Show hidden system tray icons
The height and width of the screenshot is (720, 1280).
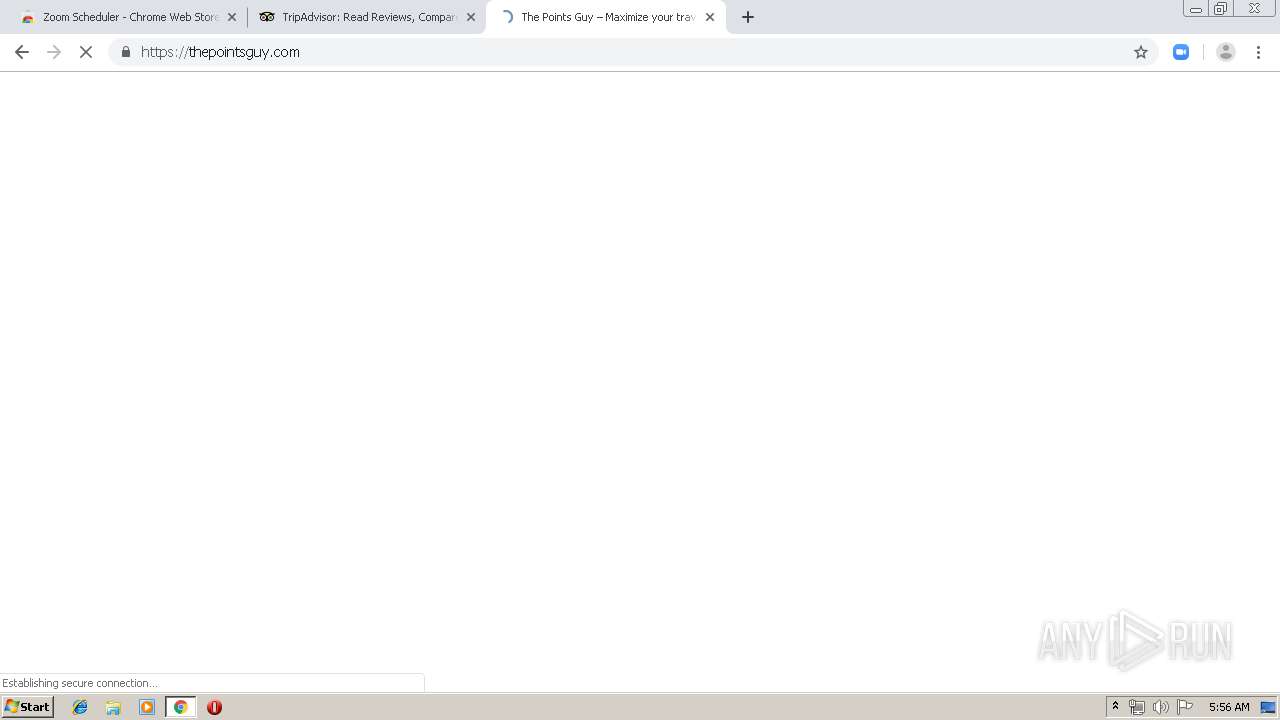pyautogui.click(x=1116, y=707)
